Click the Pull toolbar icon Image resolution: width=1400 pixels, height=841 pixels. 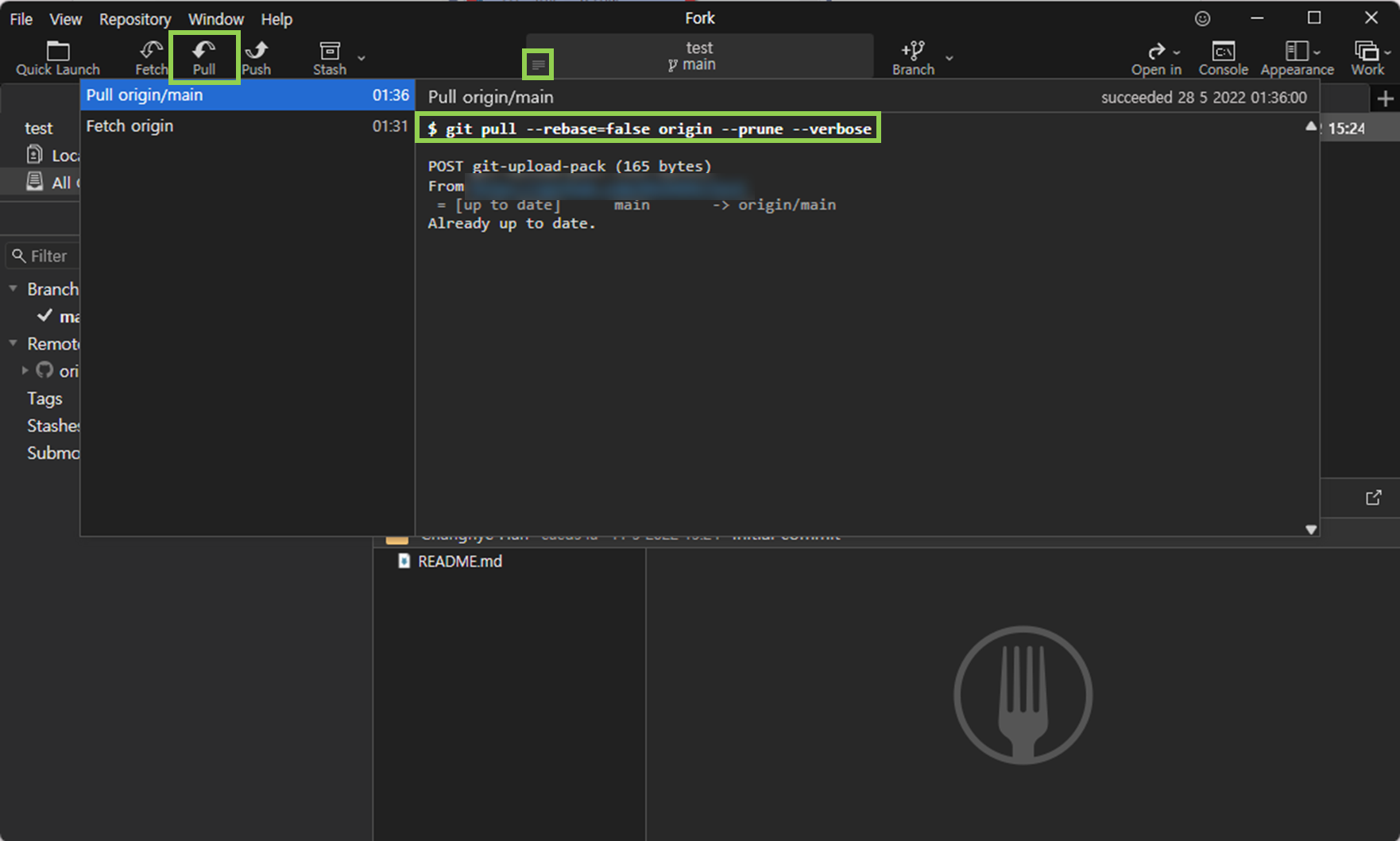tap(204, 58)
